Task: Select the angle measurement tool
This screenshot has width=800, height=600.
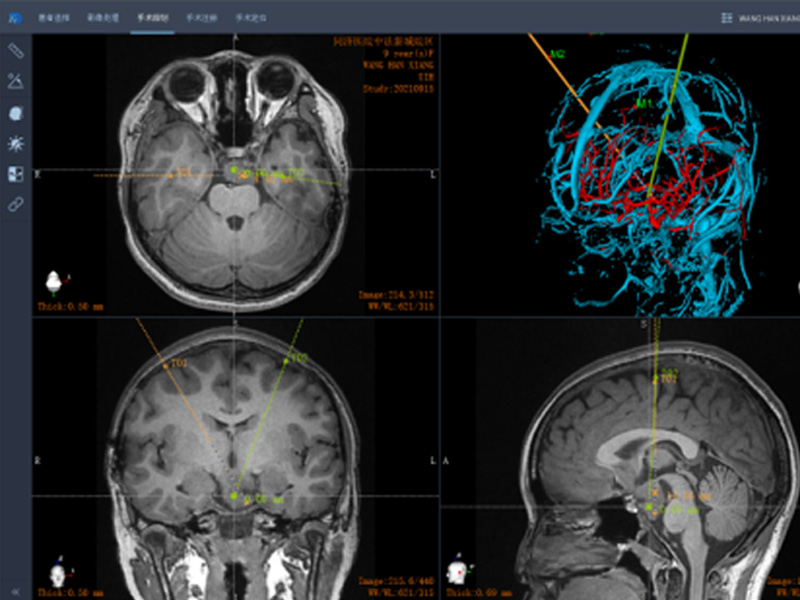Action: tap(15, 81)
